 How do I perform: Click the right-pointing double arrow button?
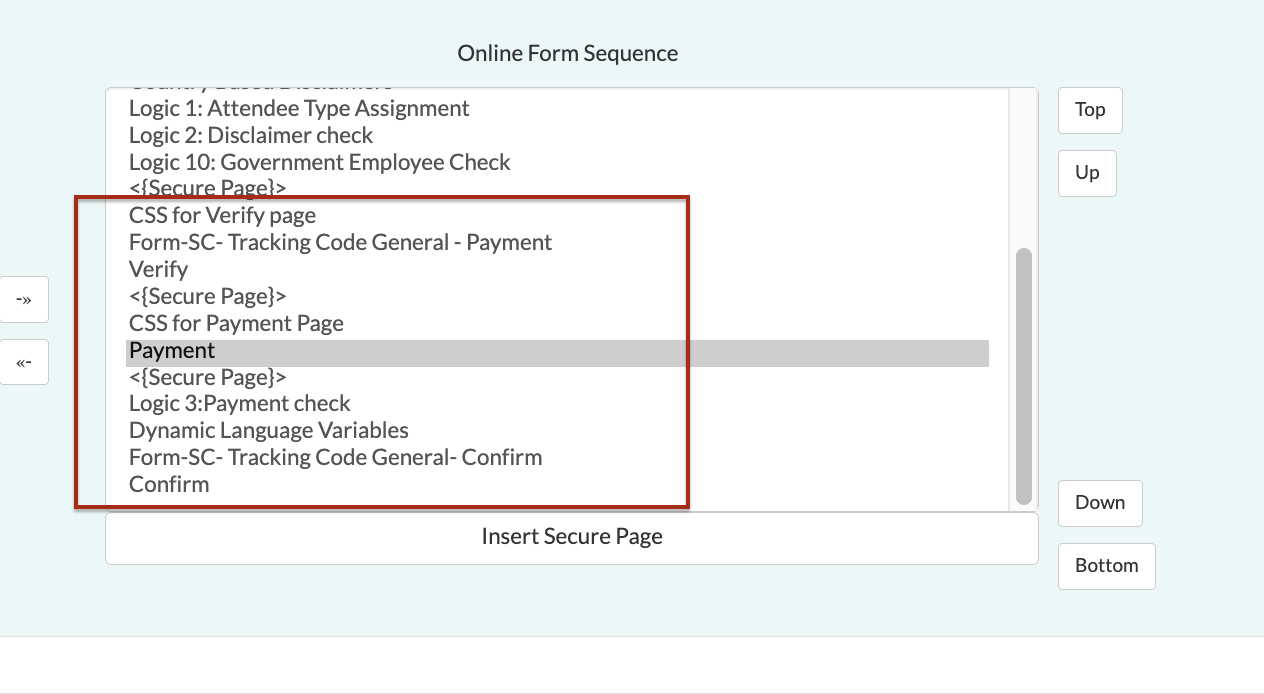coord(24,300)
